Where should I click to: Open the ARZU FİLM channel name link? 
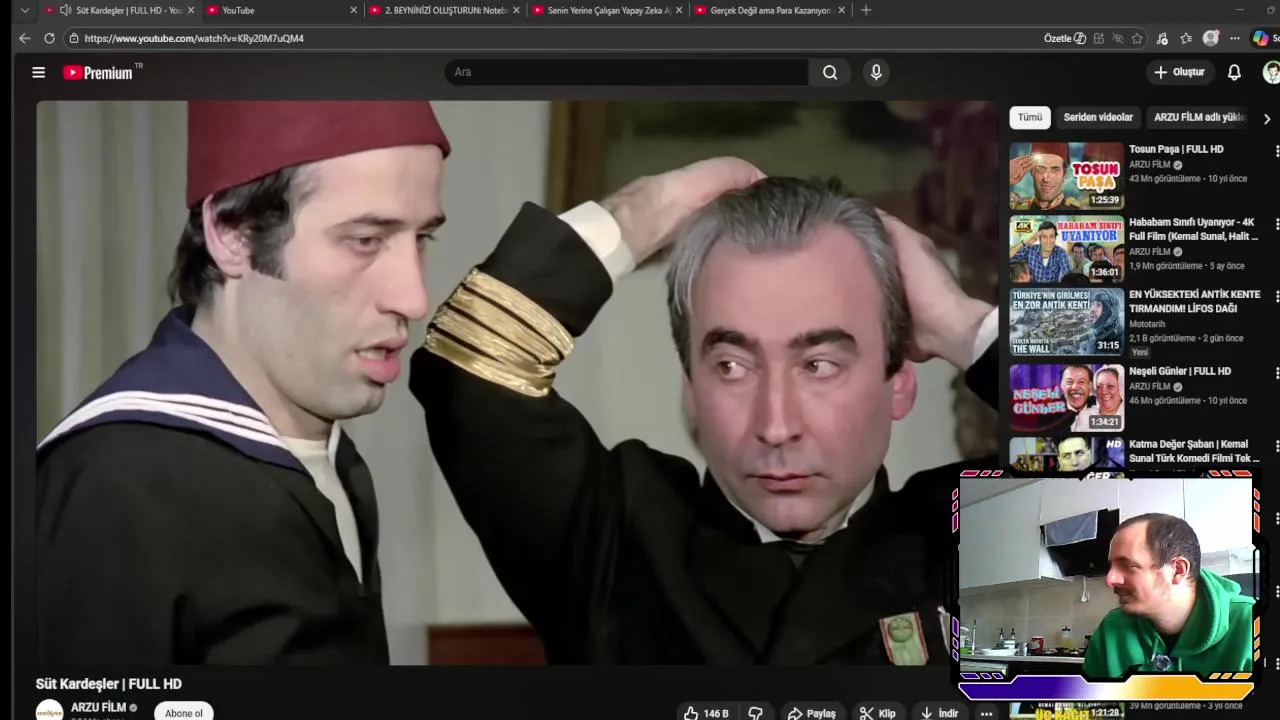pyautogui.click(x=98, y=707)
